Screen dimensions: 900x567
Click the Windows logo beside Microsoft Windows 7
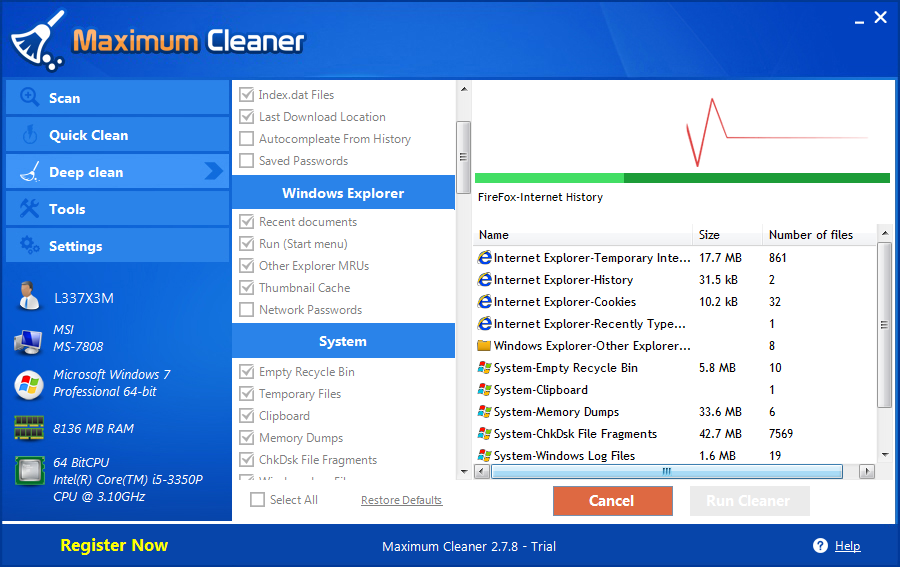29,385
